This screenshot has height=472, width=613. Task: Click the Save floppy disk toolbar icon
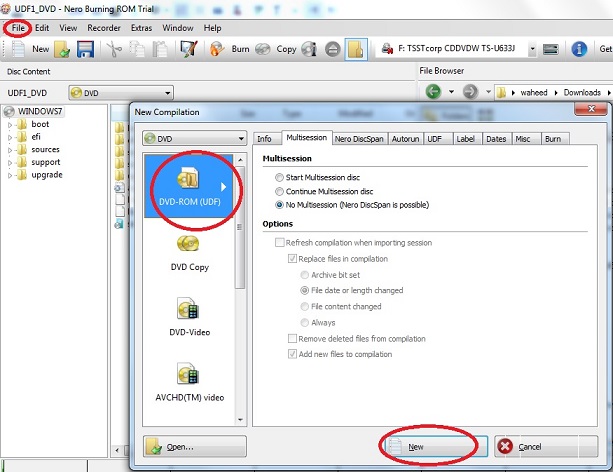[x=85, y=49]
